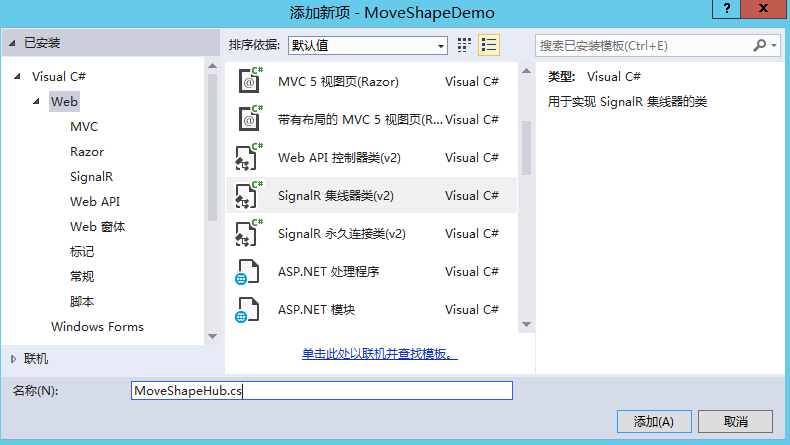The height and width of the screenshot is (445, 790).
Task: Select the Web 窗体 category
Action: click(97, 227)
